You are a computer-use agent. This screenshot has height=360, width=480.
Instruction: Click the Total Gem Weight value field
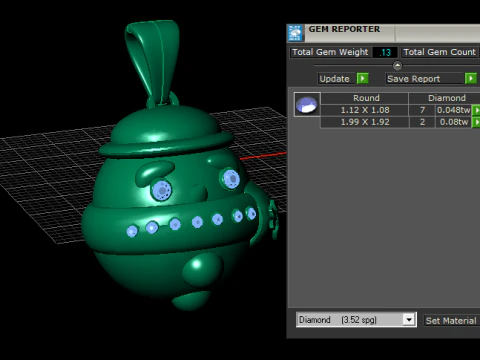pyautogui.click(x=385, y=52)
